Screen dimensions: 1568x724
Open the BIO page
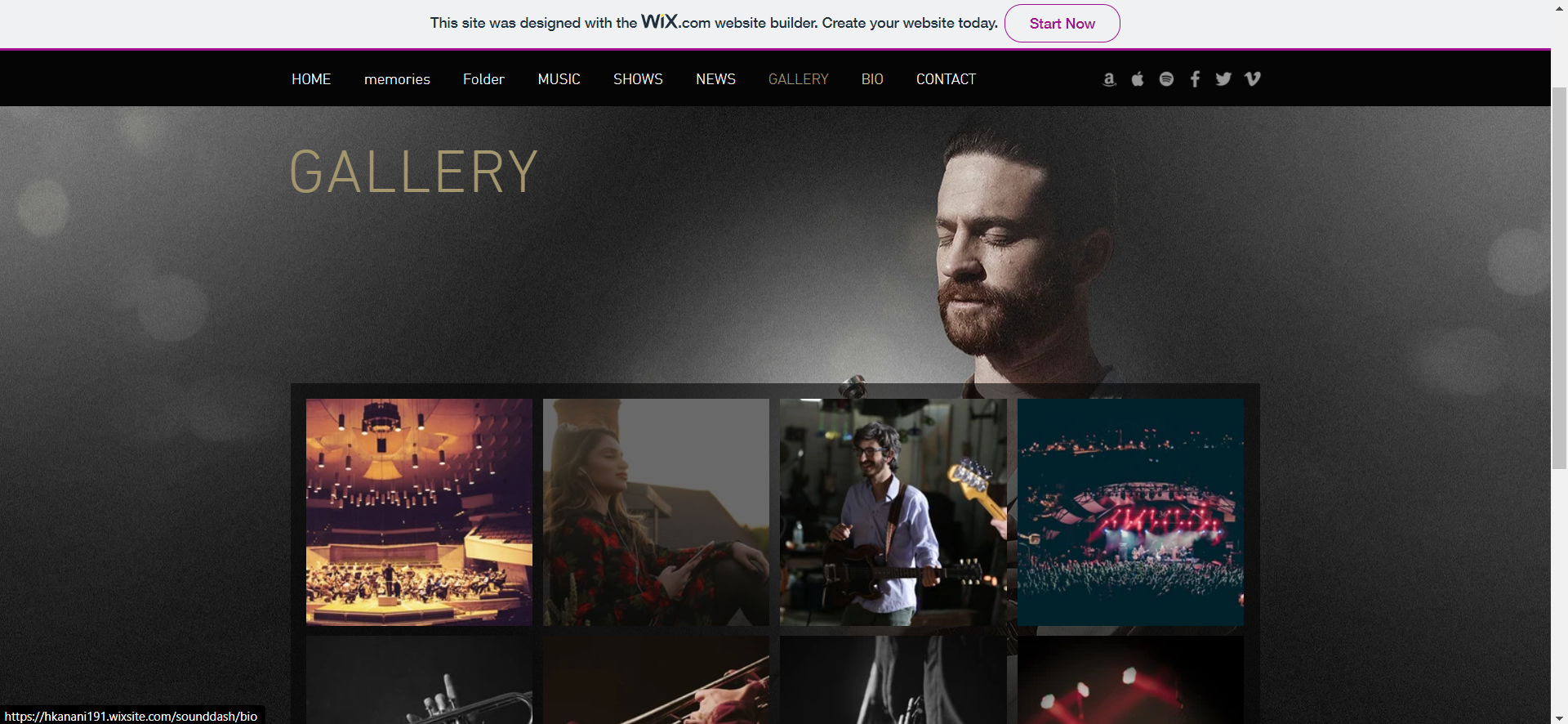pos(872,79)
